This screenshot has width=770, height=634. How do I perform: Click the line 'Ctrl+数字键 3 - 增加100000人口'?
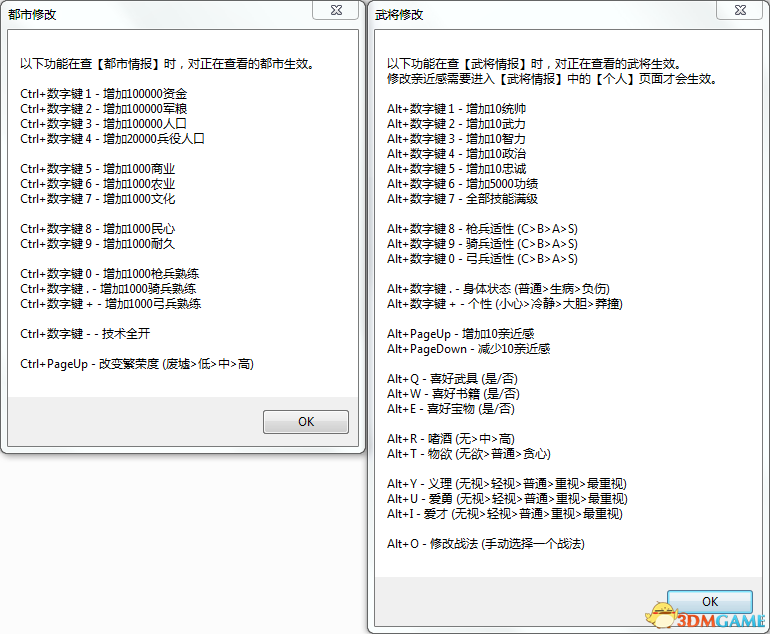[104, 124]
